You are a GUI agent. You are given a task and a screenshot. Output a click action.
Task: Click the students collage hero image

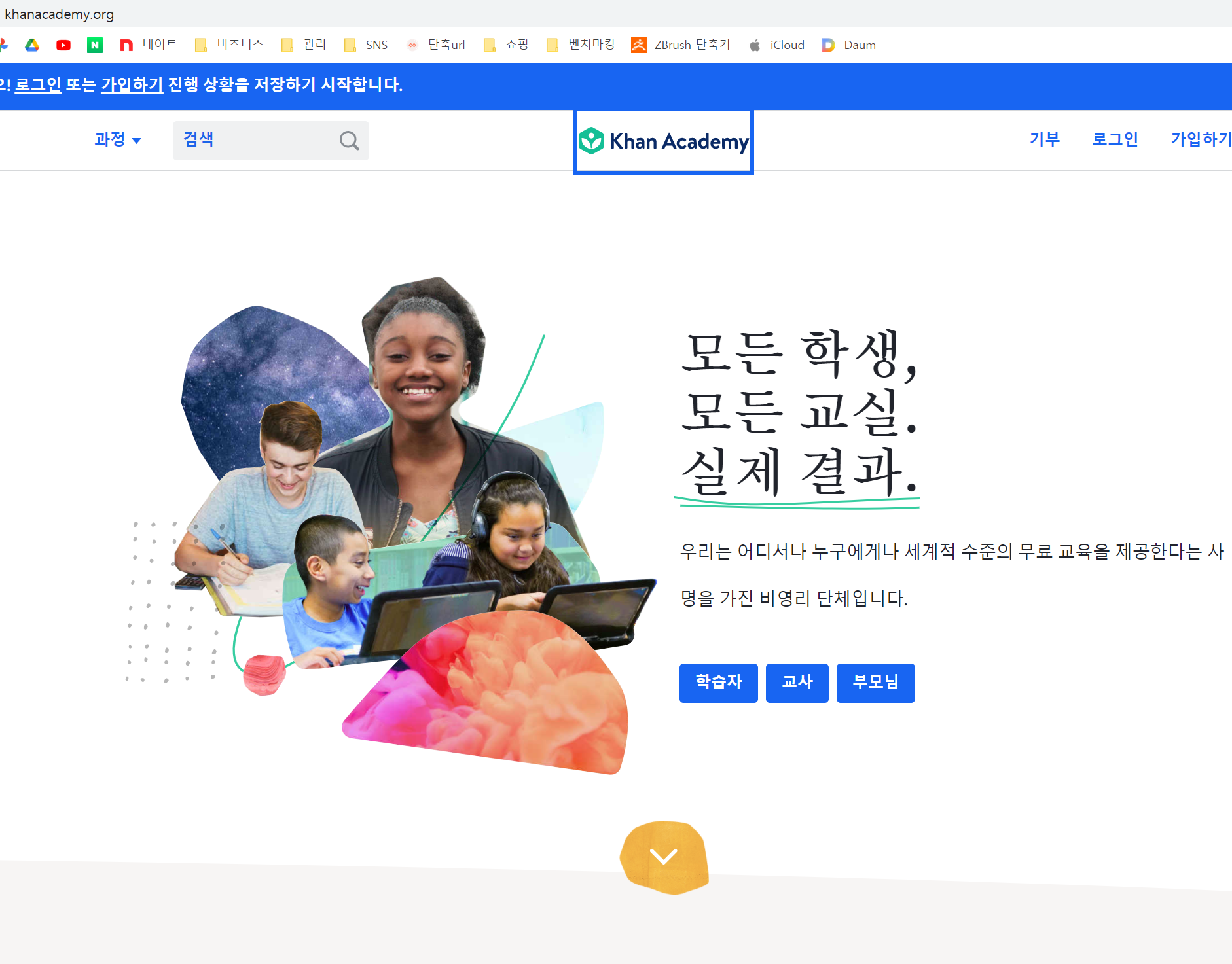pyautogui.click(x=390, y=526)
